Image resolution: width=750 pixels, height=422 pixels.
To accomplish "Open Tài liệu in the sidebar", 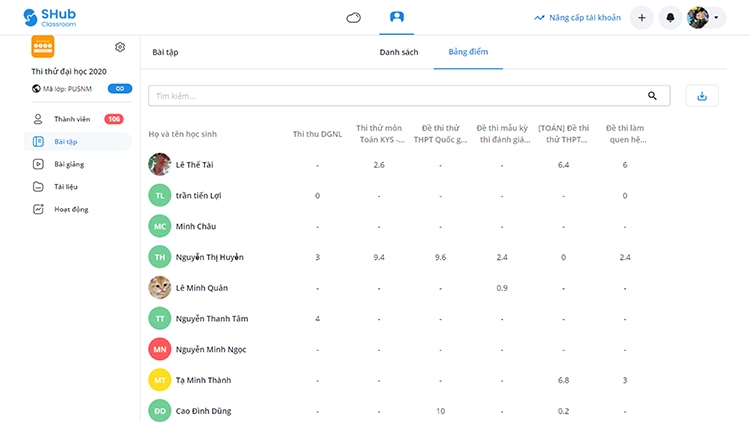I will coord(66,187).
